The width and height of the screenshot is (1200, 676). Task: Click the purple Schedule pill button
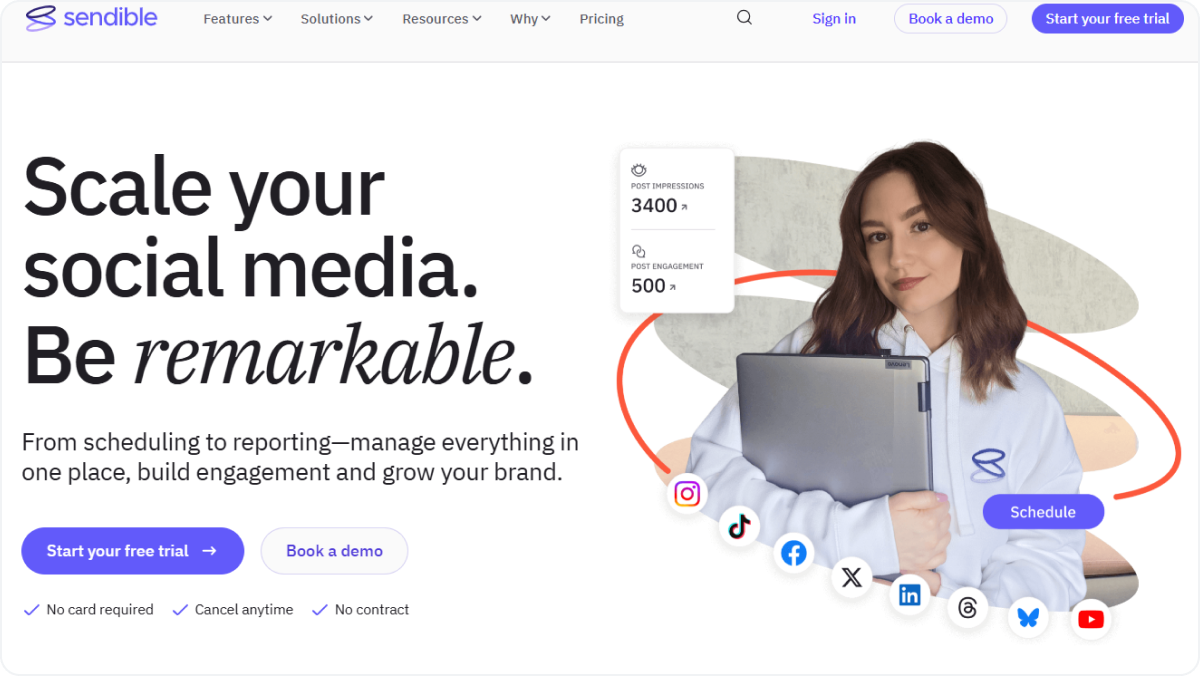click(x=1043, y=512)
